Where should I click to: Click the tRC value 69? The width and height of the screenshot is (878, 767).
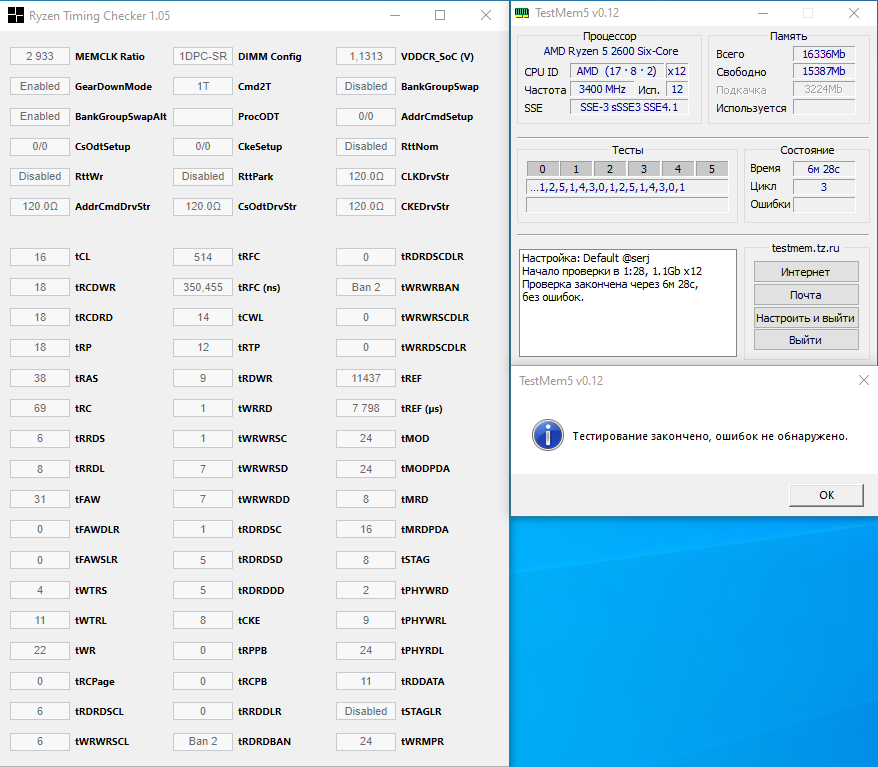pyautogui.click(x=40, y=408)
